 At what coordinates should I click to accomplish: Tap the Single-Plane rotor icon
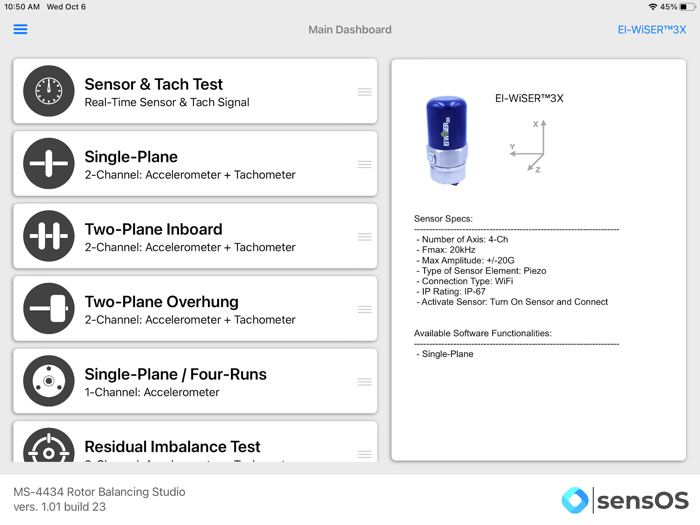click(x=49, y=164)
